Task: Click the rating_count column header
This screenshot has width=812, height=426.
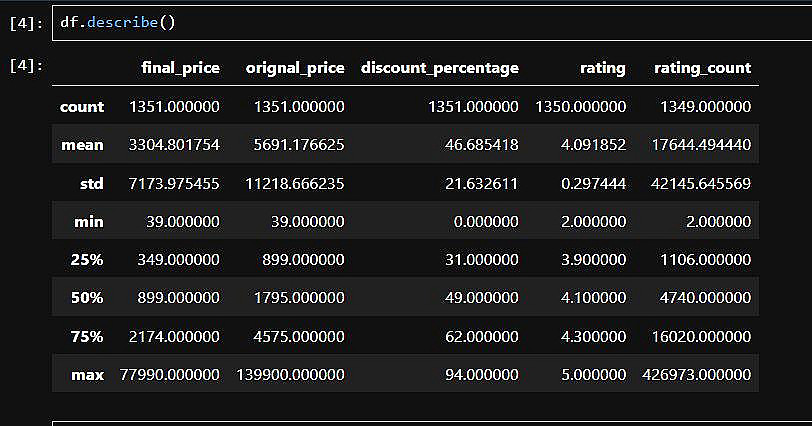Action: [x=702, y=68]
